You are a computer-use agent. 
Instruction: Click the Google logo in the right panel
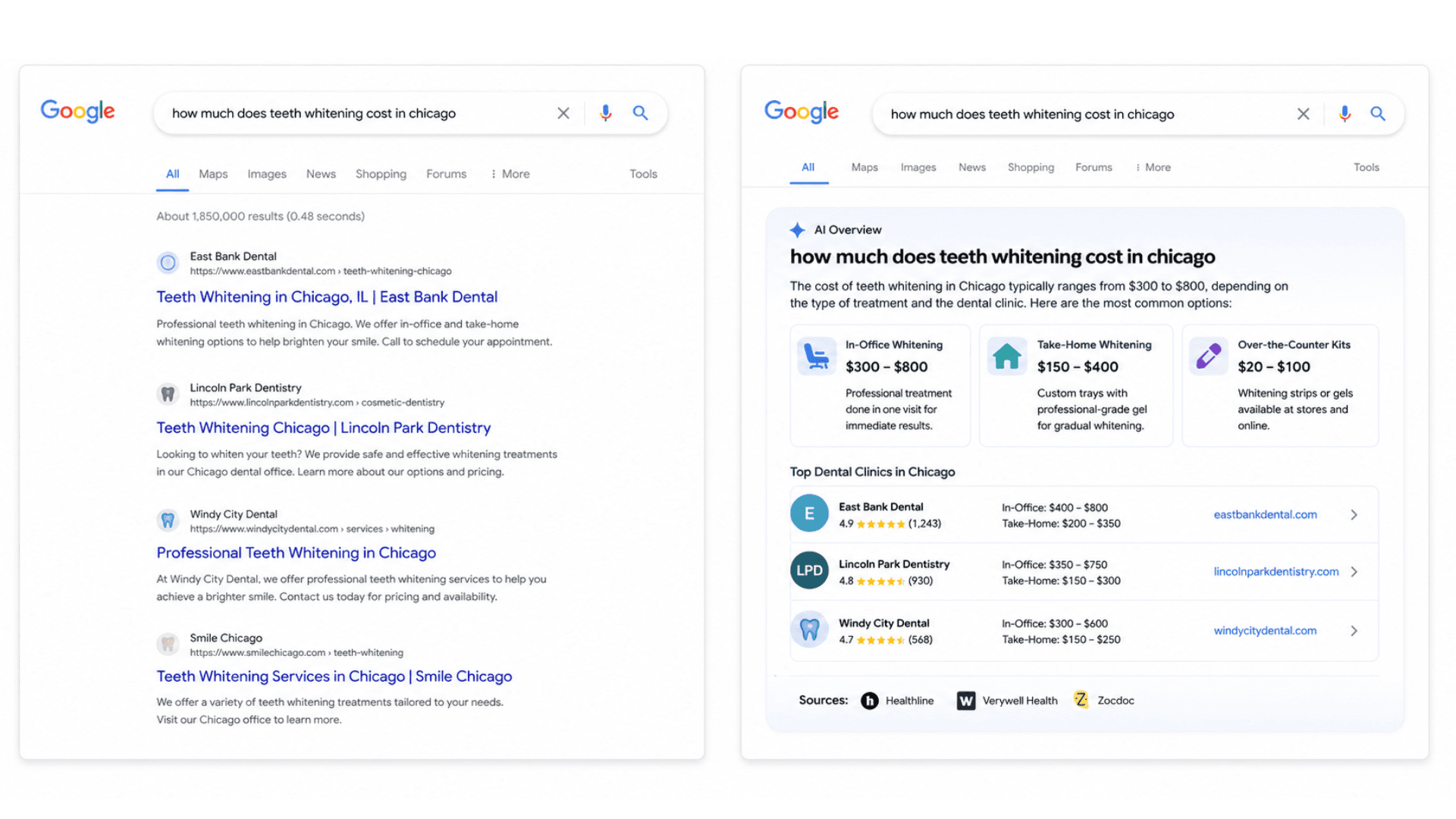[x=801, y=111]
